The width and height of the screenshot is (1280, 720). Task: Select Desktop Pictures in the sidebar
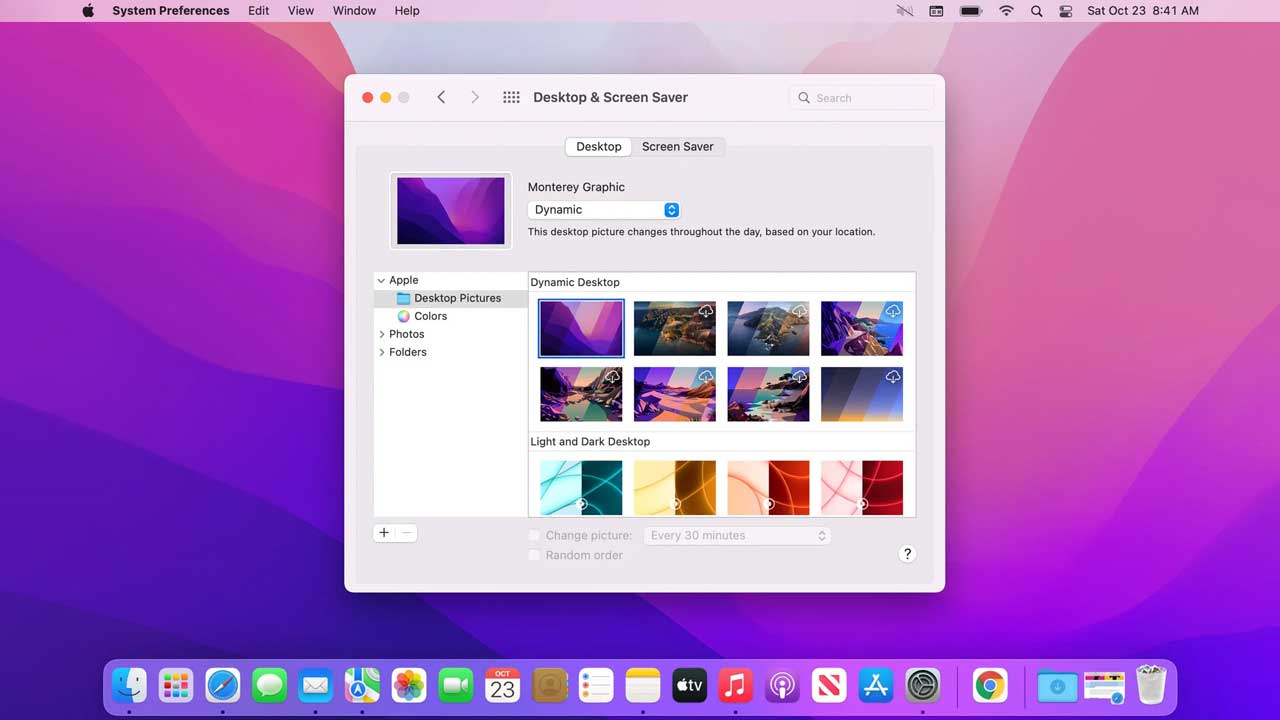(451, 298)
